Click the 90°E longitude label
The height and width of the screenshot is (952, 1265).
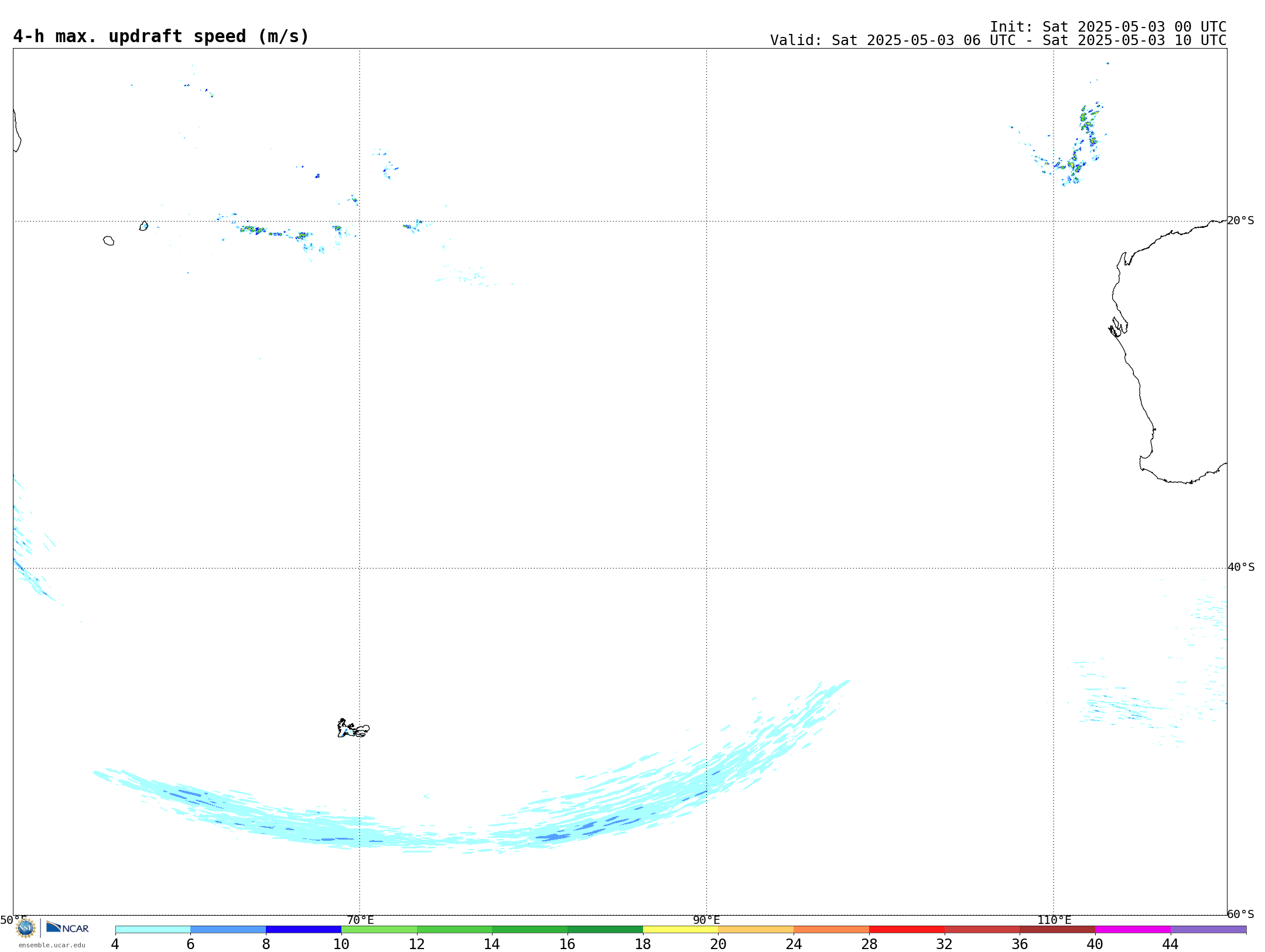coord(706,920)
